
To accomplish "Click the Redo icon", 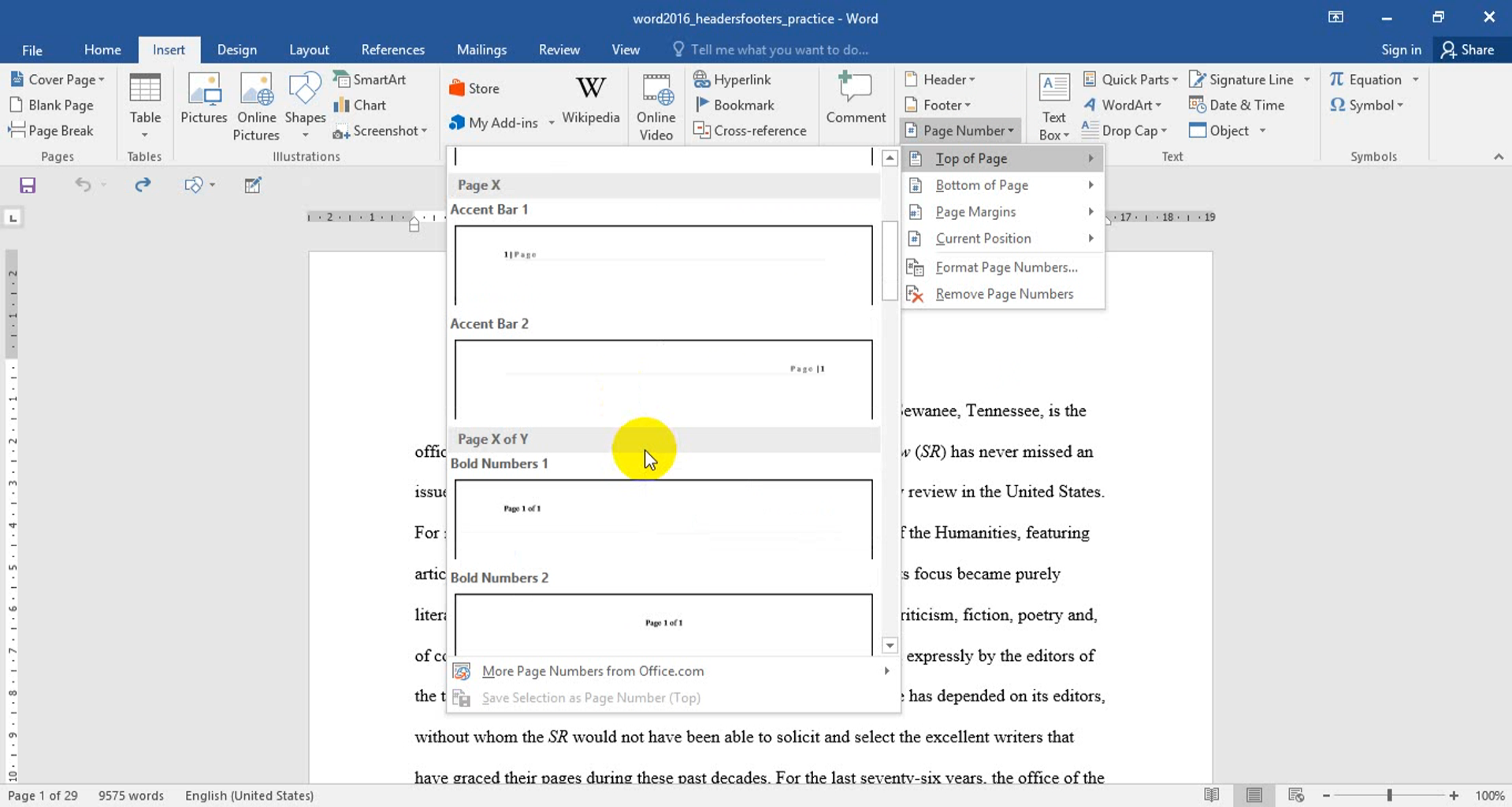I will pyautogui.click(x=142, y=184).
